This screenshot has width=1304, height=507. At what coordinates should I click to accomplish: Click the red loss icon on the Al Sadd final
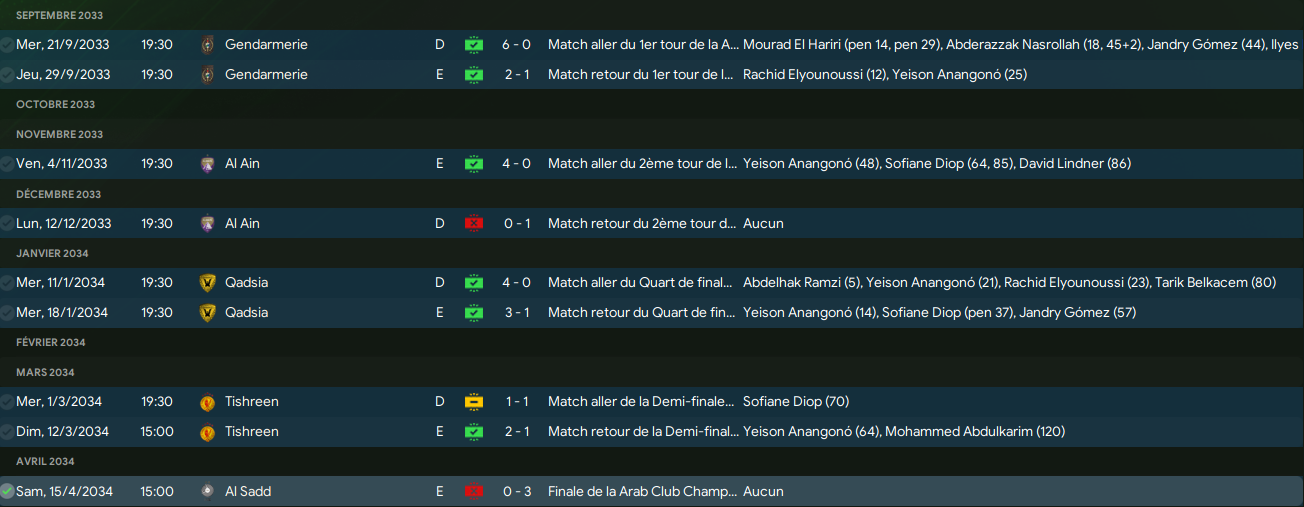(x=474, y=492)
